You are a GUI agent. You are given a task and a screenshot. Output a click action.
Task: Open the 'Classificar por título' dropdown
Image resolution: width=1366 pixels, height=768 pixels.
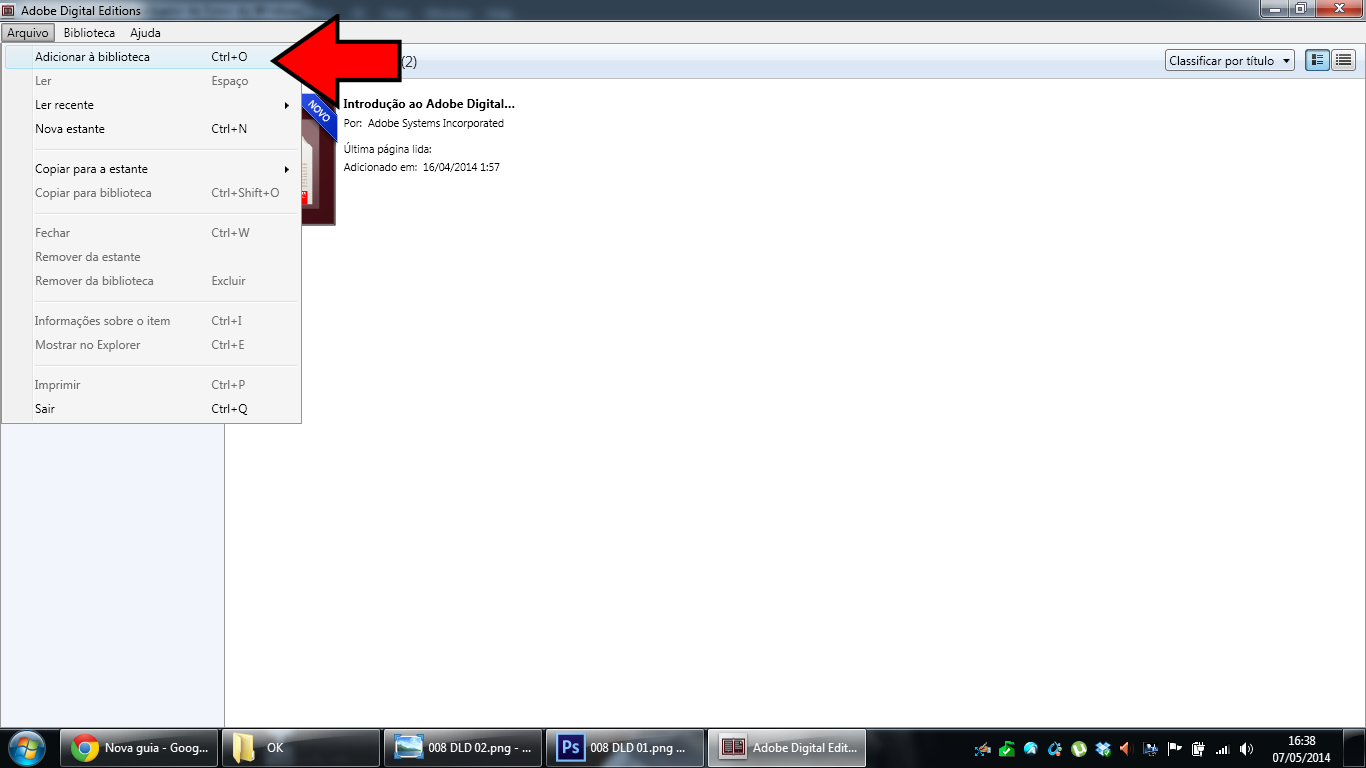[1230, 61]
